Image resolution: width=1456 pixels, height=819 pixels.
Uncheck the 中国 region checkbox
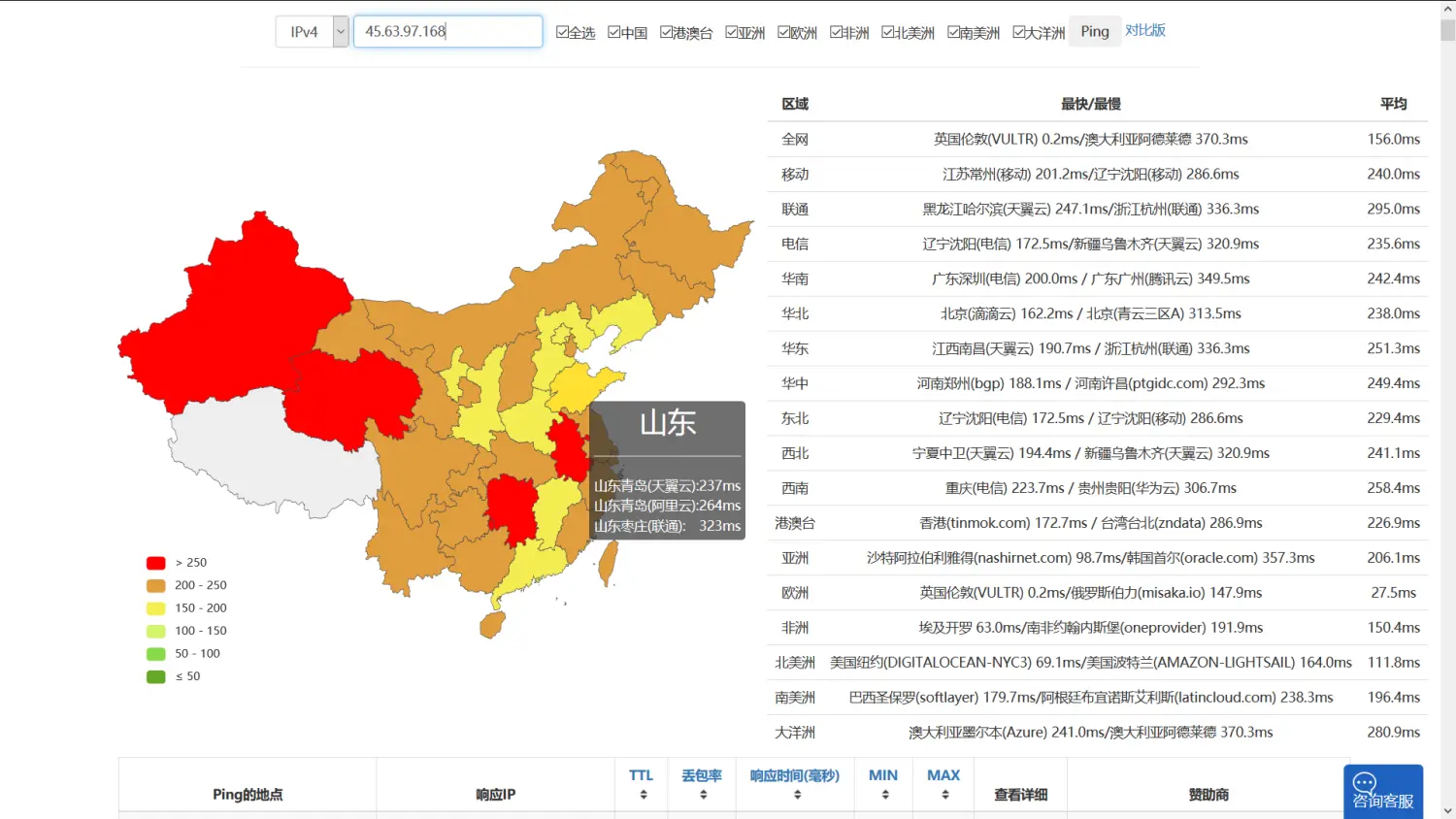point(614,32)
